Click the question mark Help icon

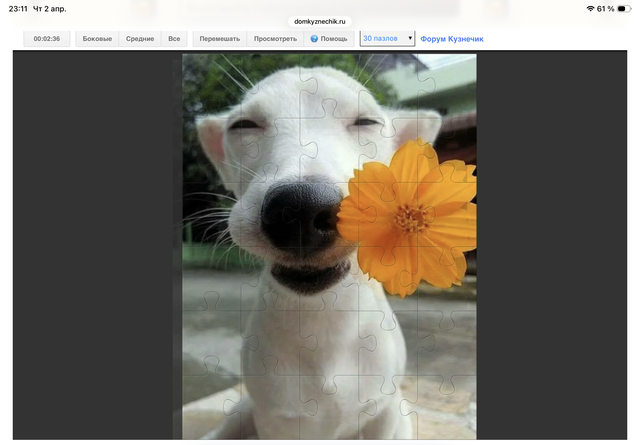pyautogui.click(x=314, y=39)
